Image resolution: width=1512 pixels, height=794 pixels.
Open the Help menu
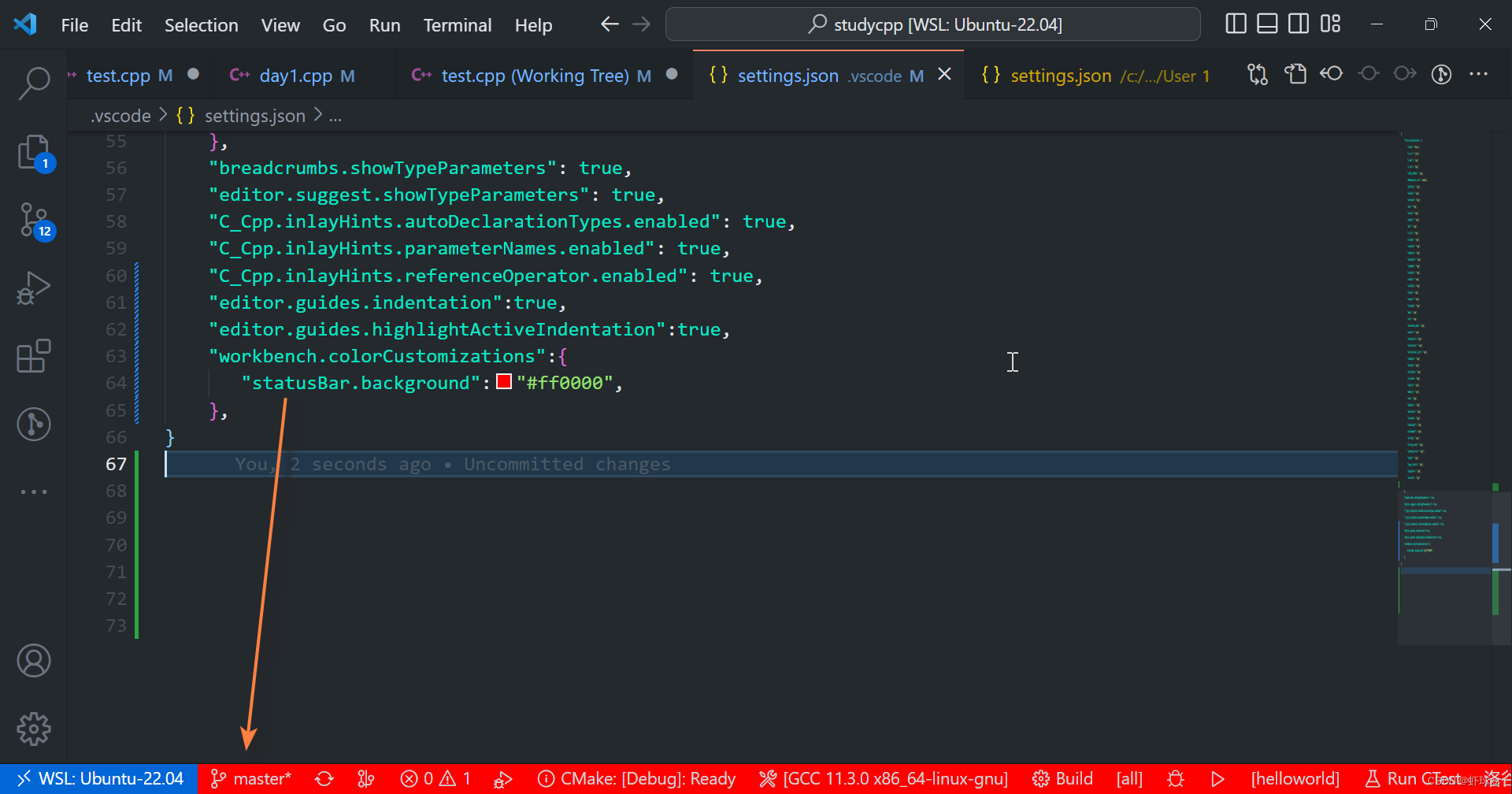coord(533,25)
